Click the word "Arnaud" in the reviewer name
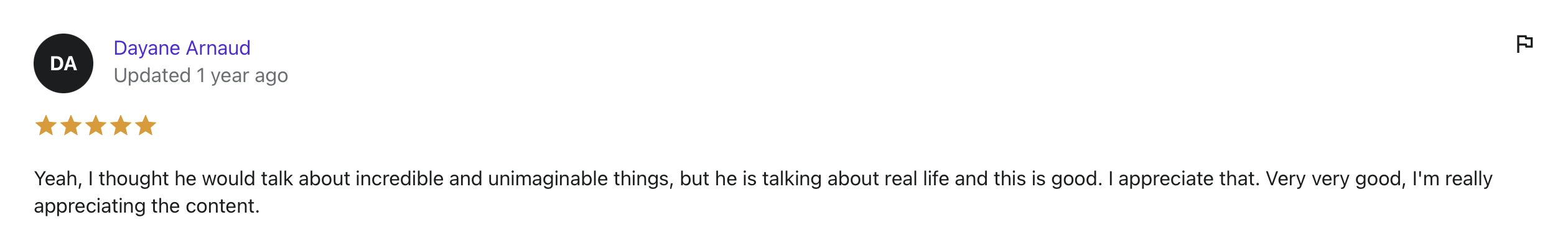The width and height of the screenshot is (1568, 235). coord(218,48)
